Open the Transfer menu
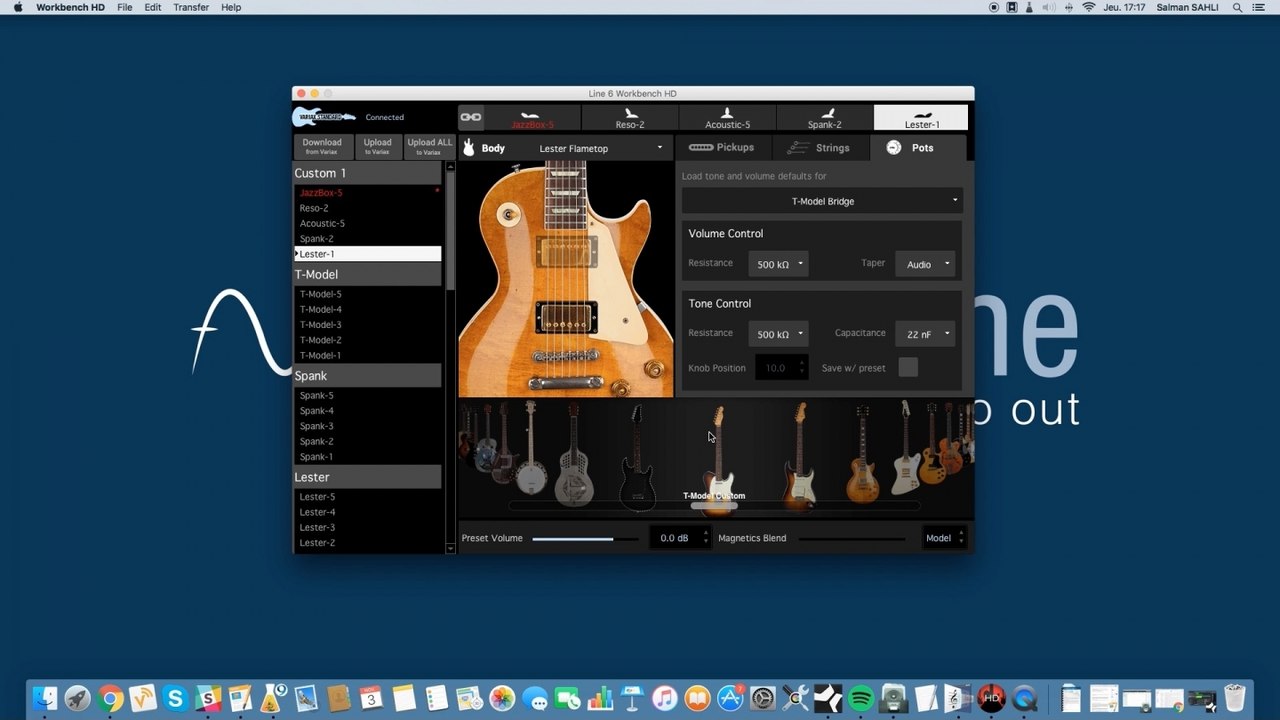 click(191, 7)
